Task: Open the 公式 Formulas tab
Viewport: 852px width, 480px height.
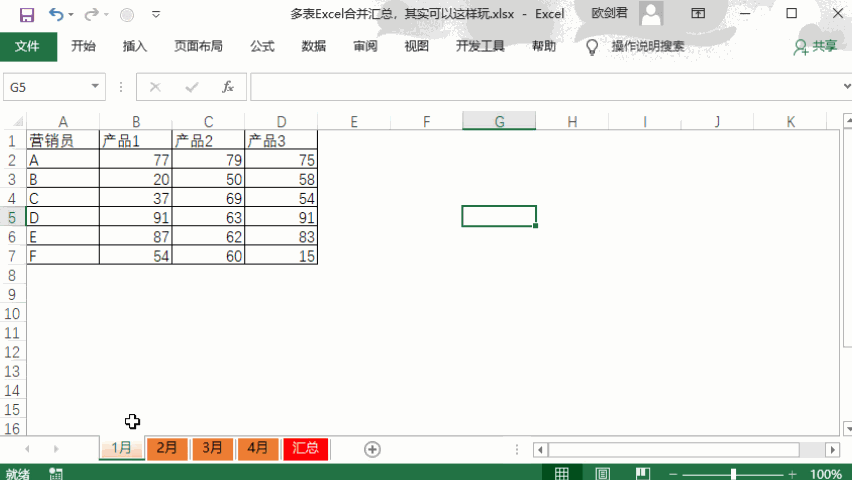Action: [262, 46]
